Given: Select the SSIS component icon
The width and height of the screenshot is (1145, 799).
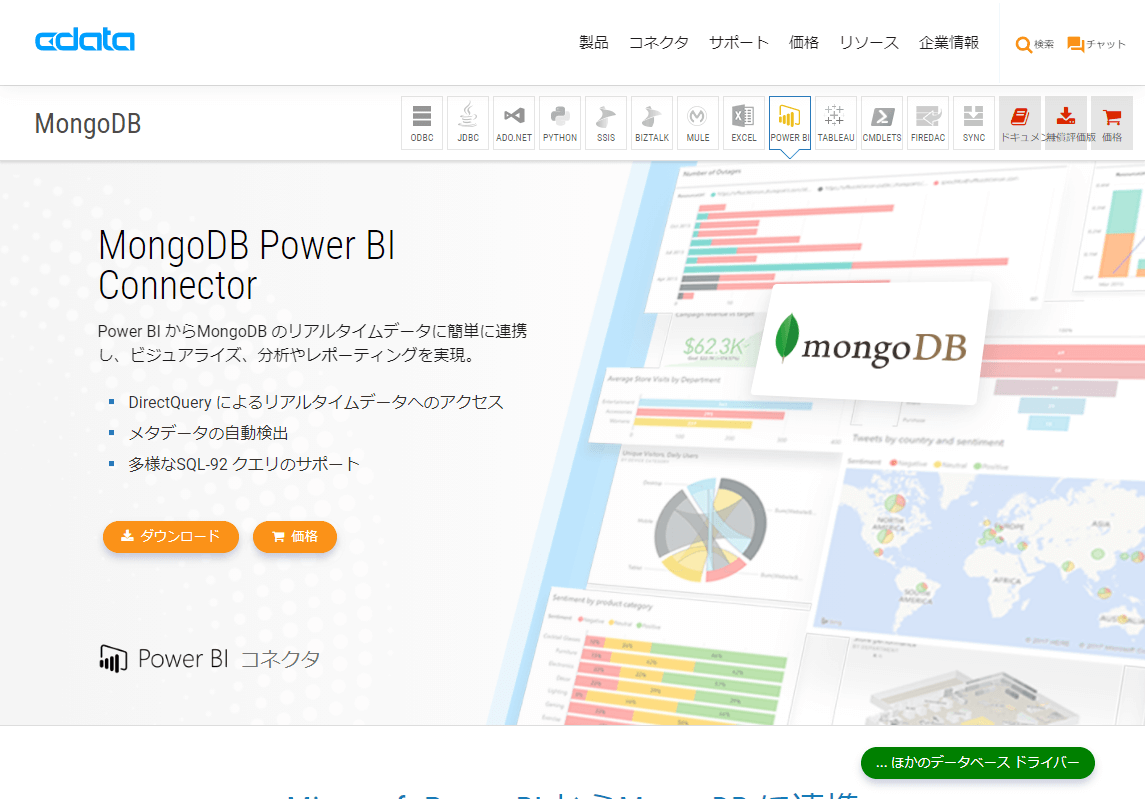Looking at the screenshot, I should [x=606, y=123].
